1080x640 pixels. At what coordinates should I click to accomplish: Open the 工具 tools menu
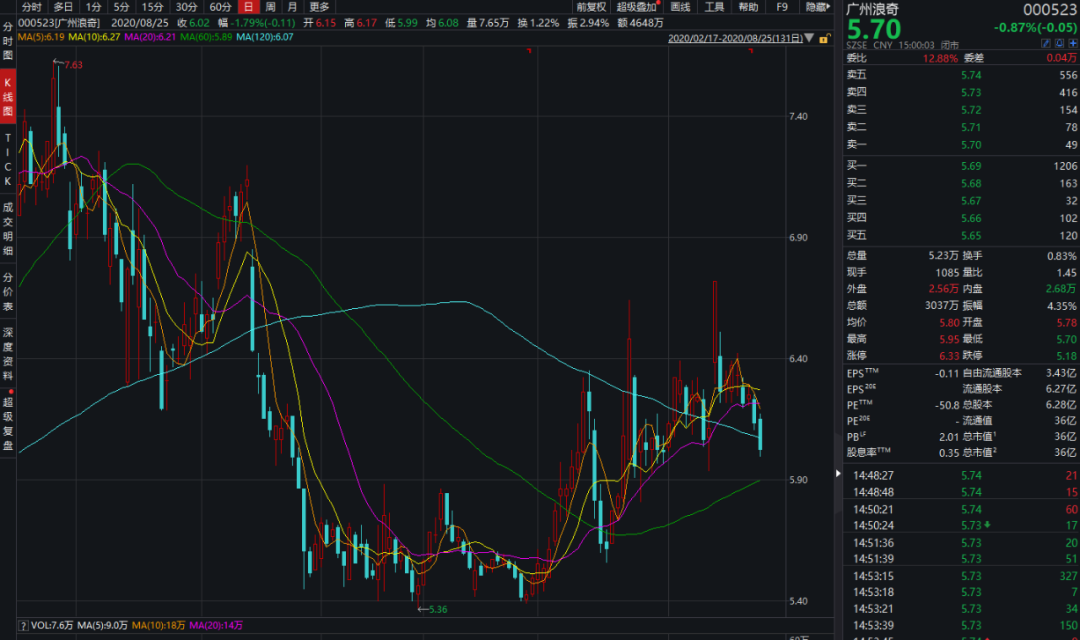(x=714, y=7)
